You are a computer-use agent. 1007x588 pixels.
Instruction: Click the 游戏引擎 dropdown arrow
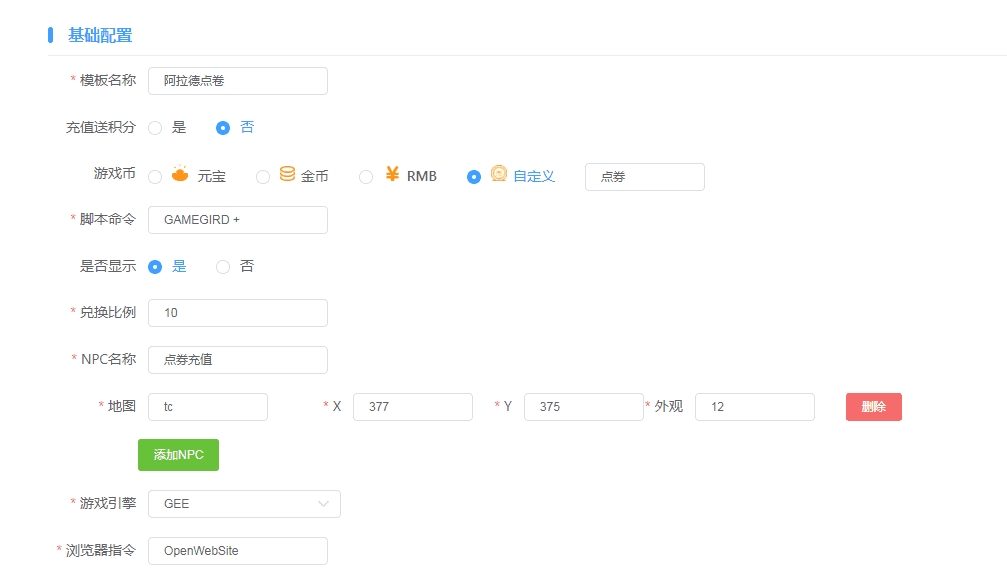pyautogui.click(x=324, y=504)
